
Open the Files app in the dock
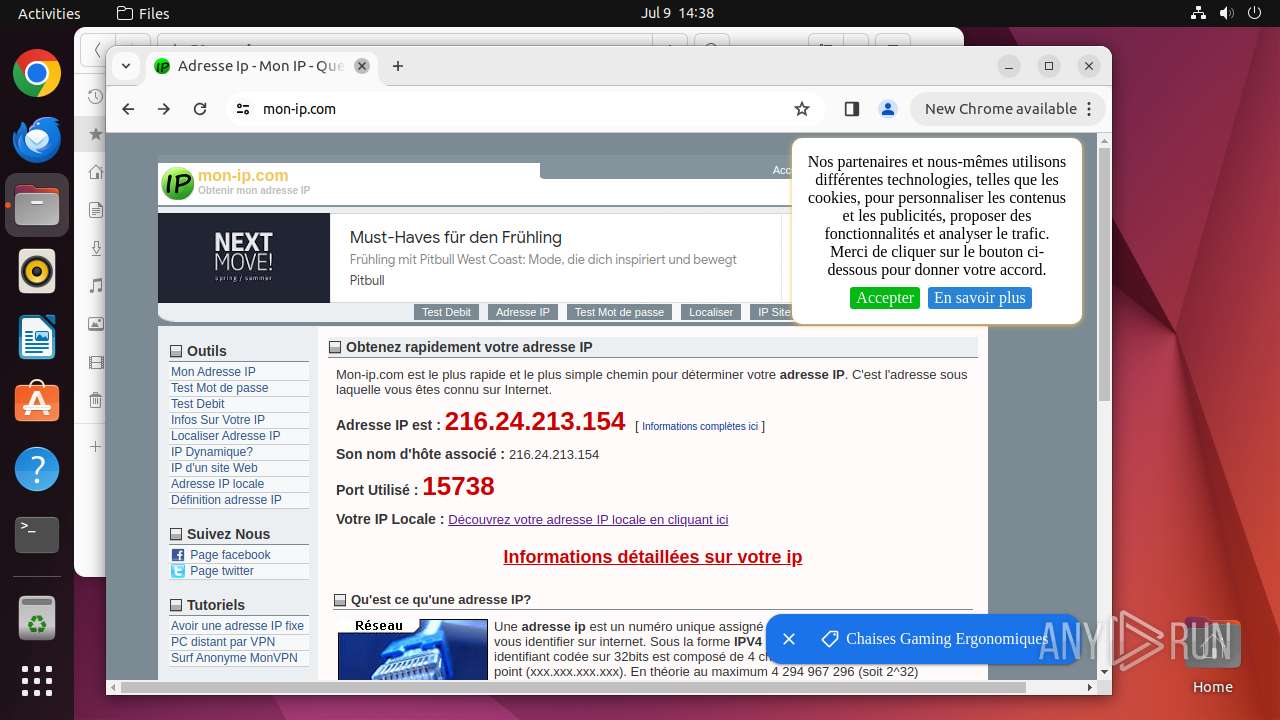click(x=37, y=206)
